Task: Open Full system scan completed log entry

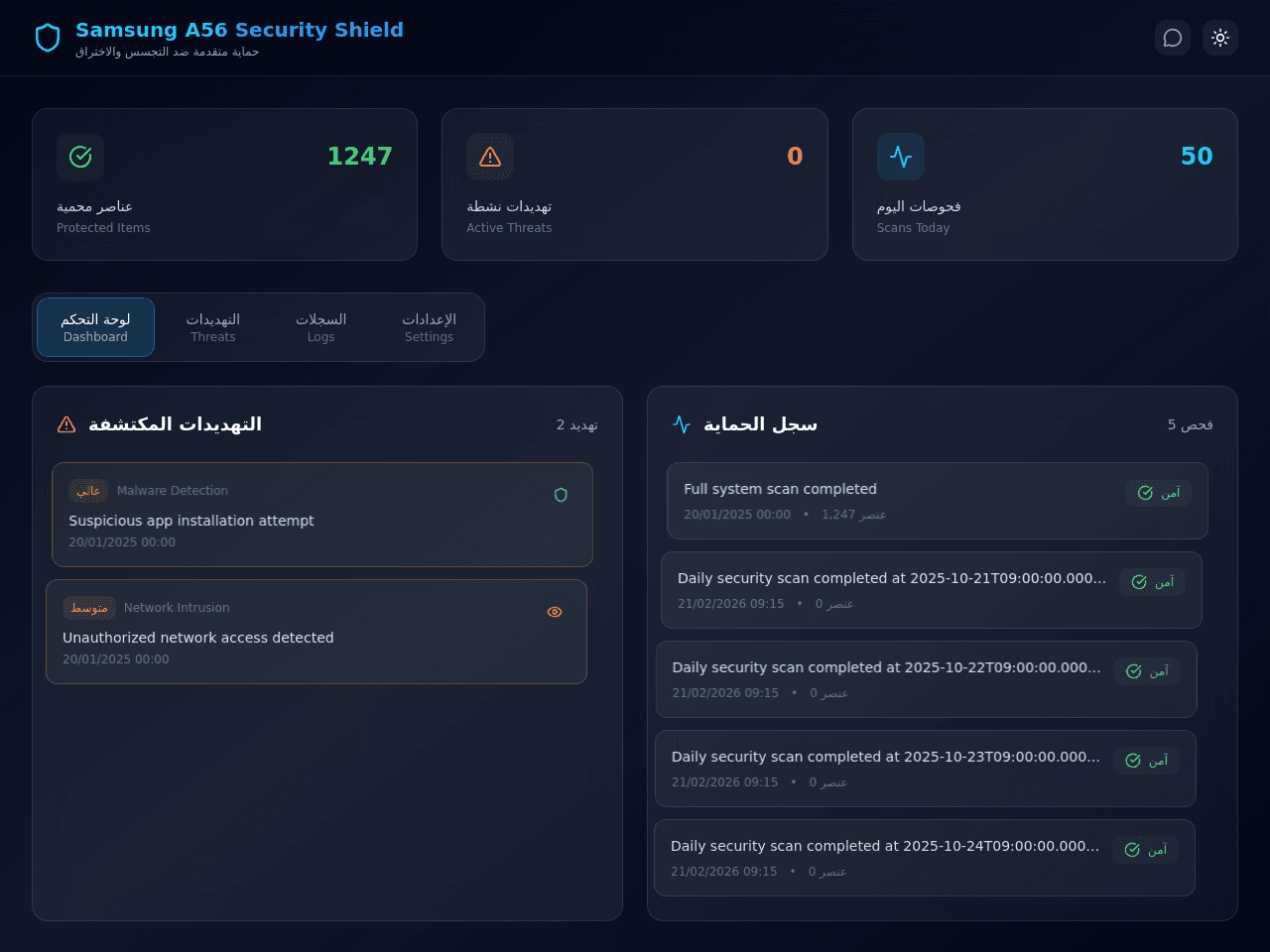Action: click(938, 501)
